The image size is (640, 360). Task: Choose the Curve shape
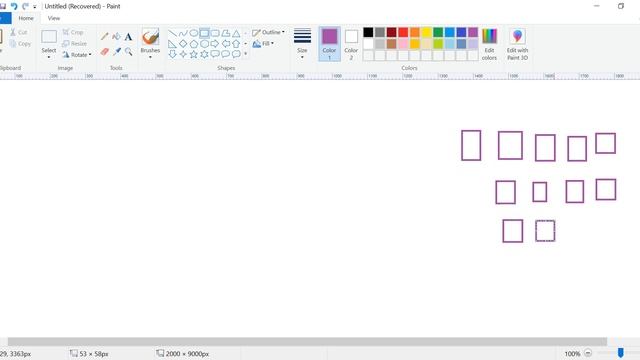[183, 33]
